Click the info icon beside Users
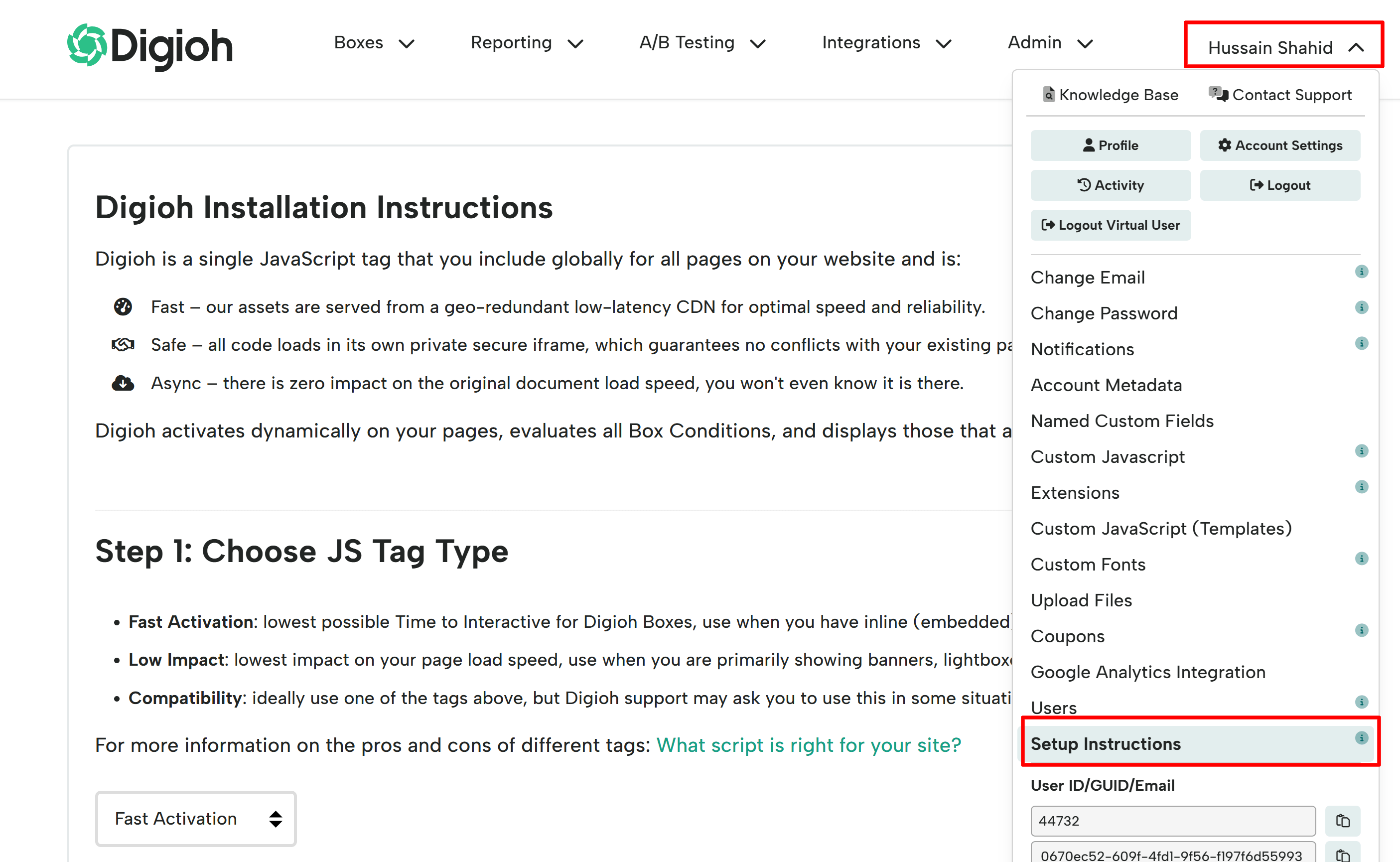The width and height of the screenshot is (1400, 862). [x=1361, y=702]
